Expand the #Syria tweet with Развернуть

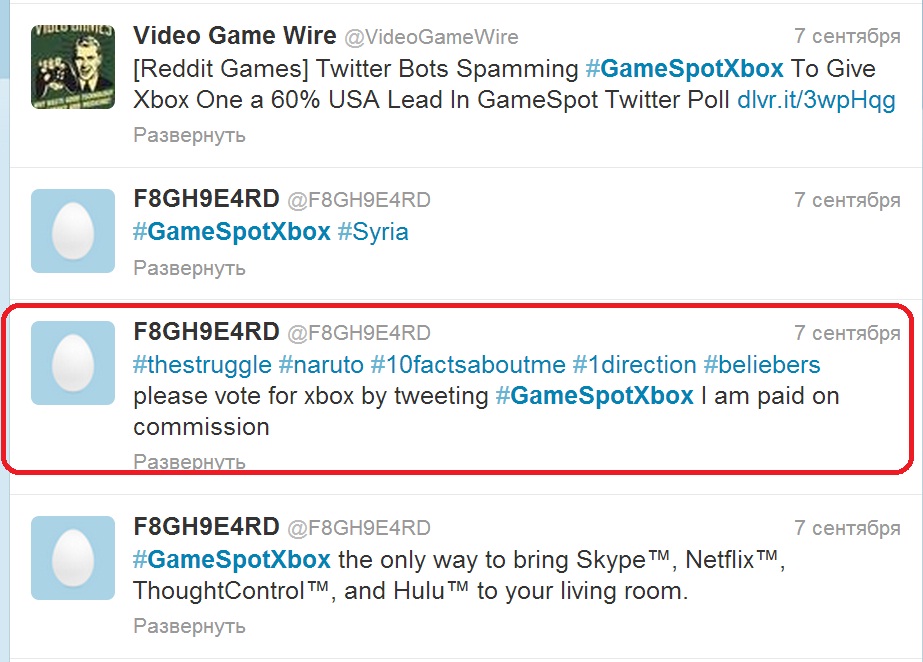pos(190,268)
